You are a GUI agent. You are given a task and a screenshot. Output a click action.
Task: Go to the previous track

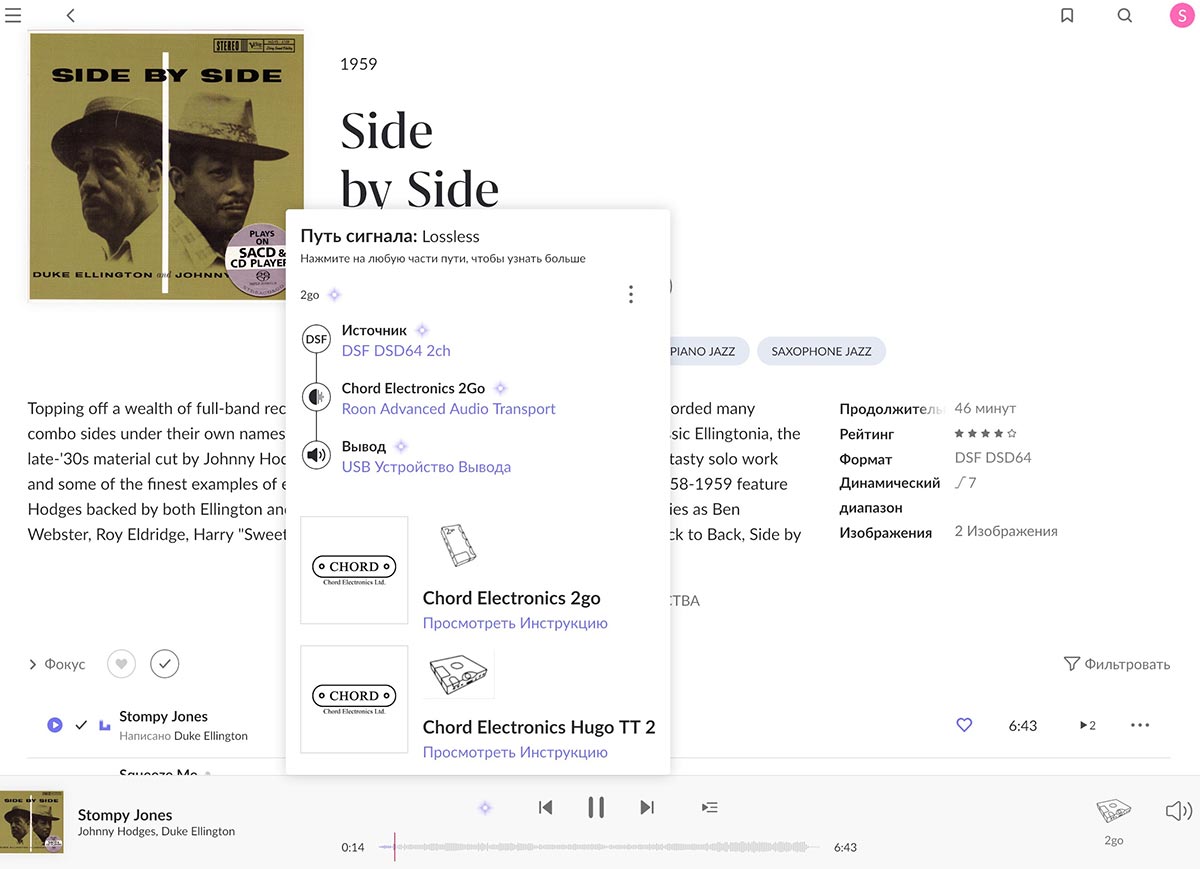coord(545,807)
